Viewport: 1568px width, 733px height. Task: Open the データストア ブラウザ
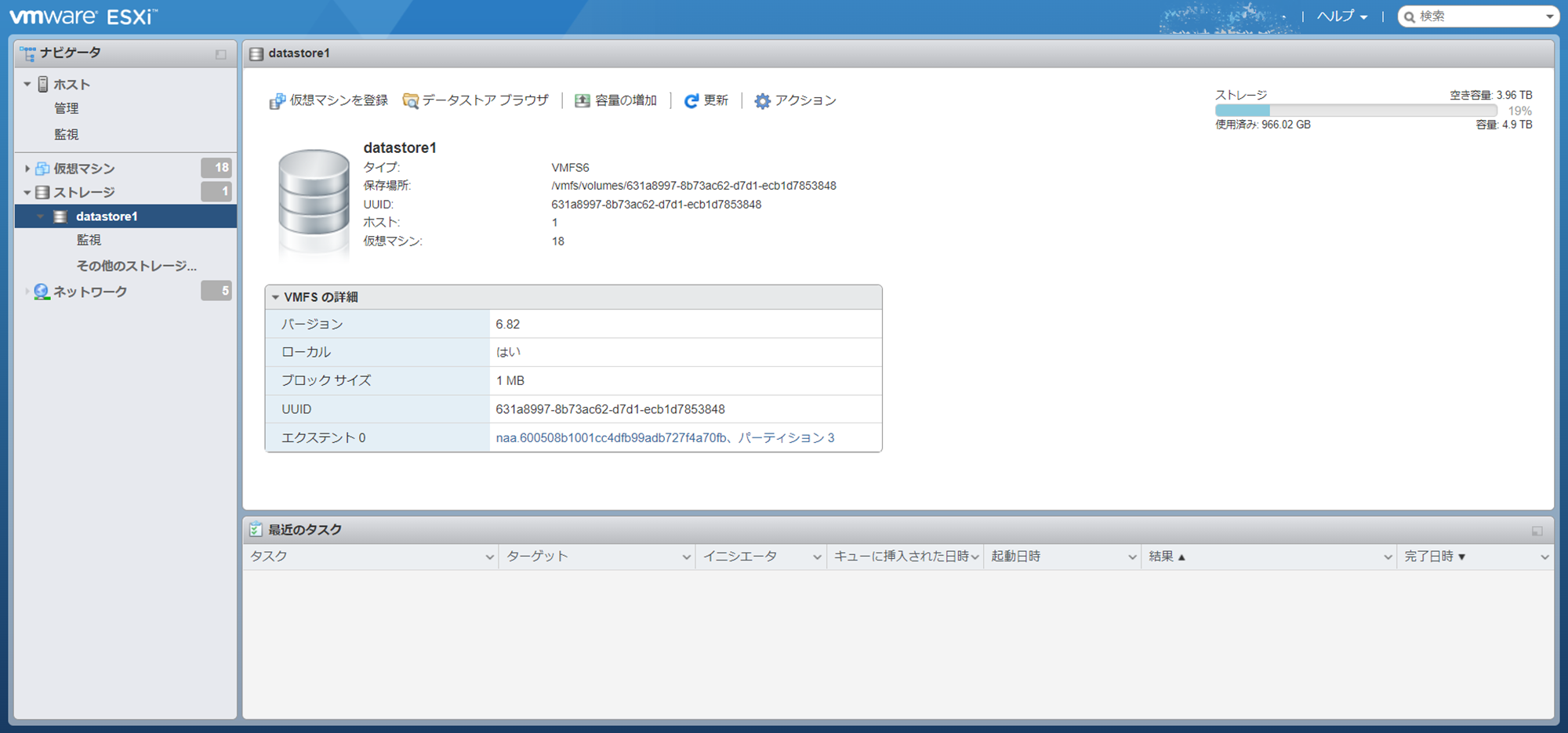476,100
